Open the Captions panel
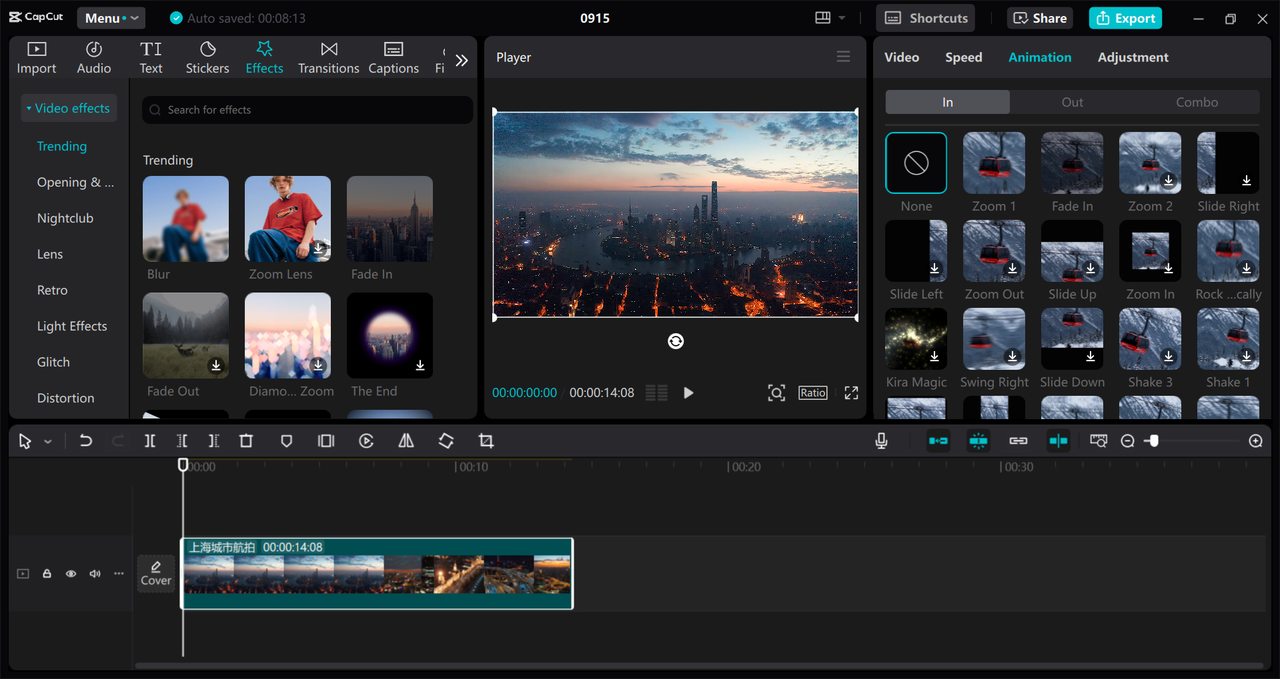Viewport: 1280px width, 679px height. pyautogui.click(x=394, y=58)
